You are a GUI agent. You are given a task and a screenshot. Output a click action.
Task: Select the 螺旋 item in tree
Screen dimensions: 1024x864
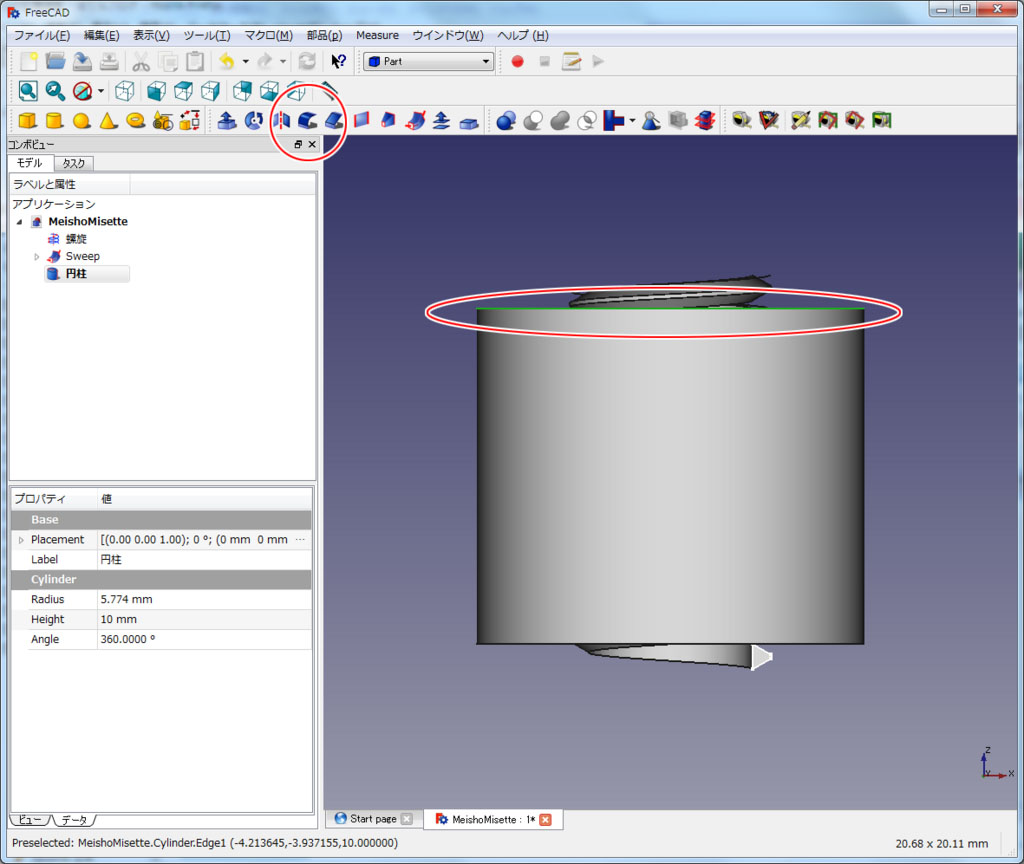[76, 239]
